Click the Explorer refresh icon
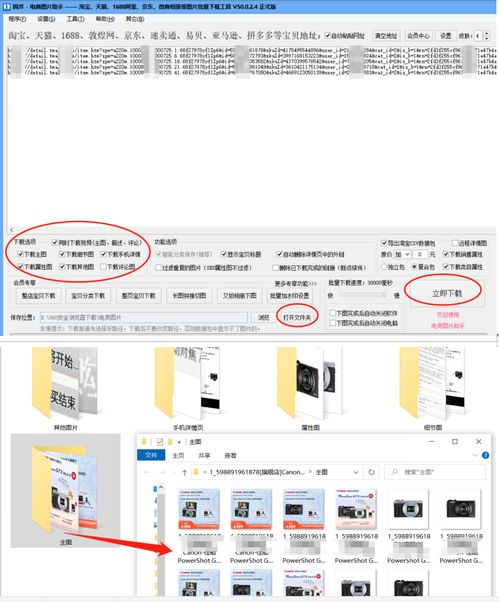 371,472
